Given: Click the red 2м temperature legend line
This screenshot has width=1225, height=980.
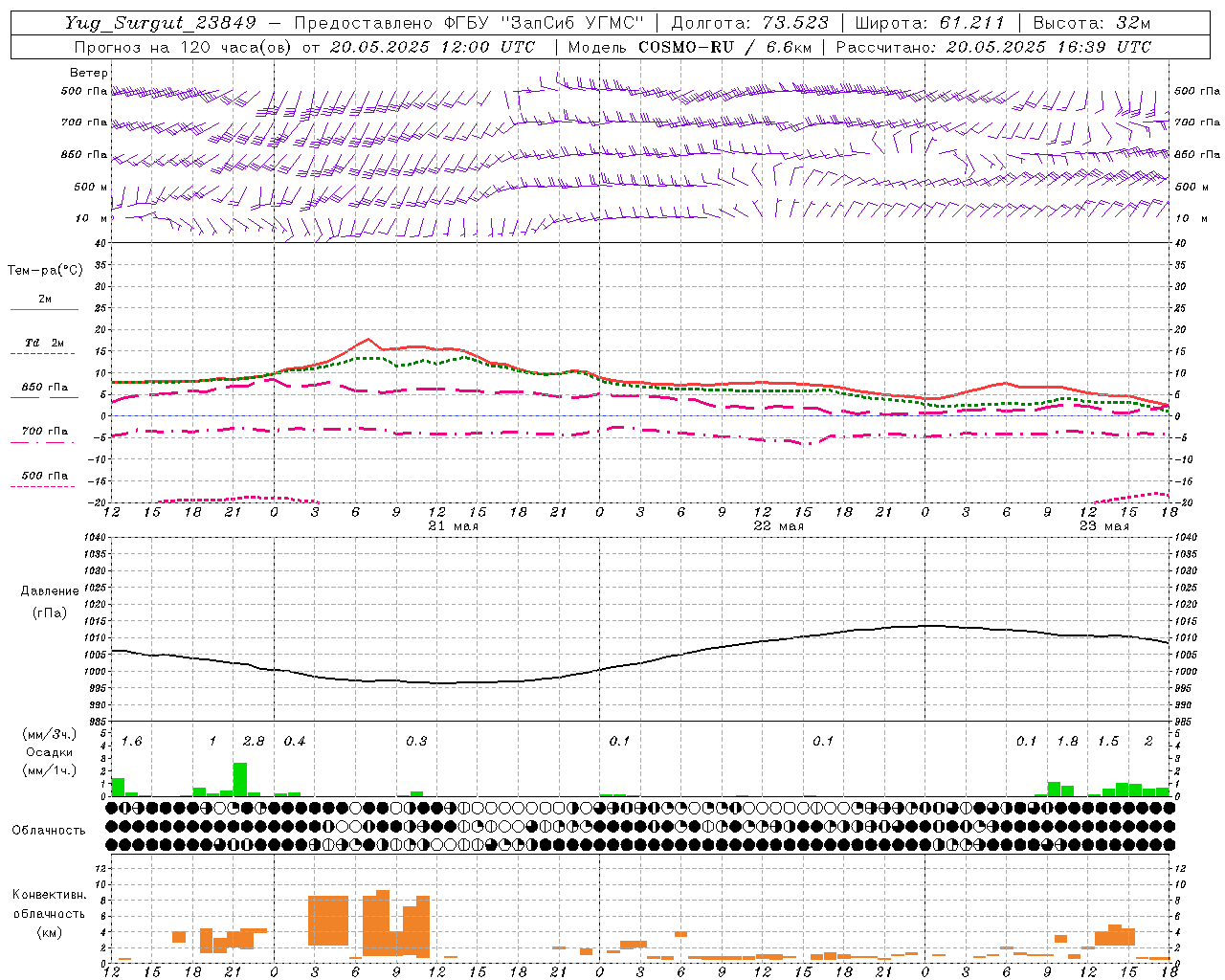Looking at the screenshot, I should coord(44,309).
